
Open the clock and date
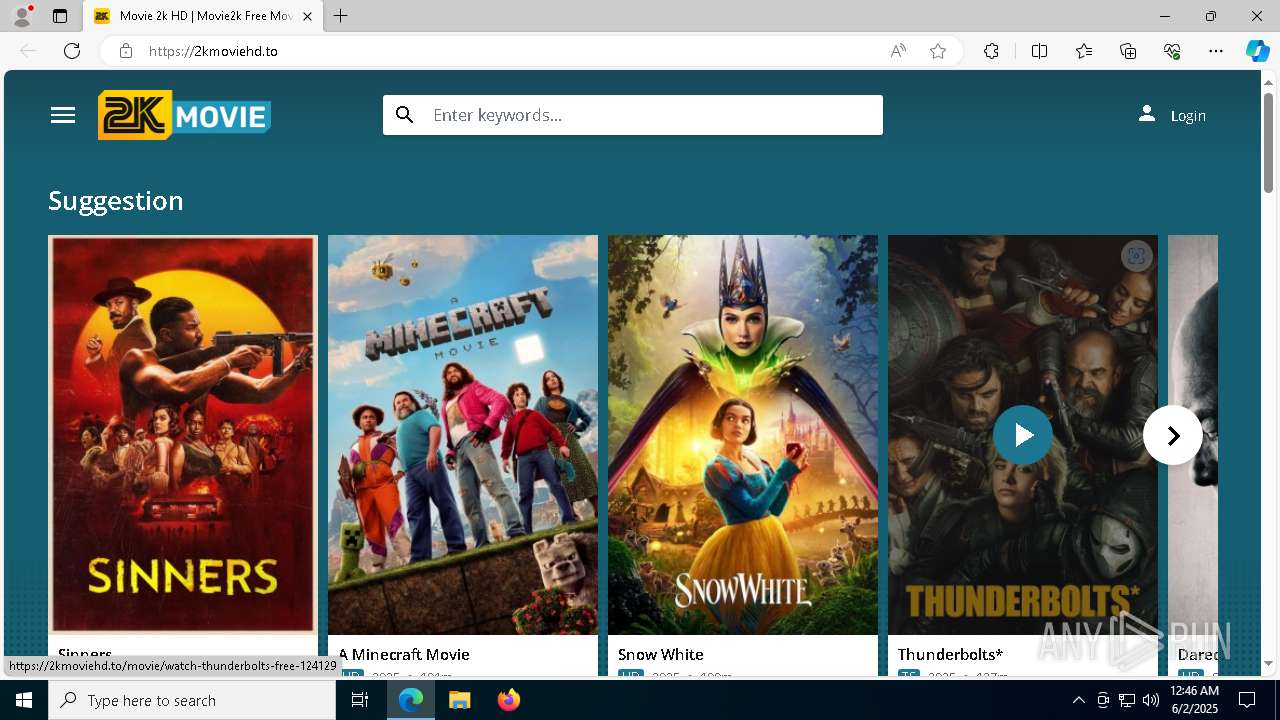pyautogui.click(x=1193, y=700)
